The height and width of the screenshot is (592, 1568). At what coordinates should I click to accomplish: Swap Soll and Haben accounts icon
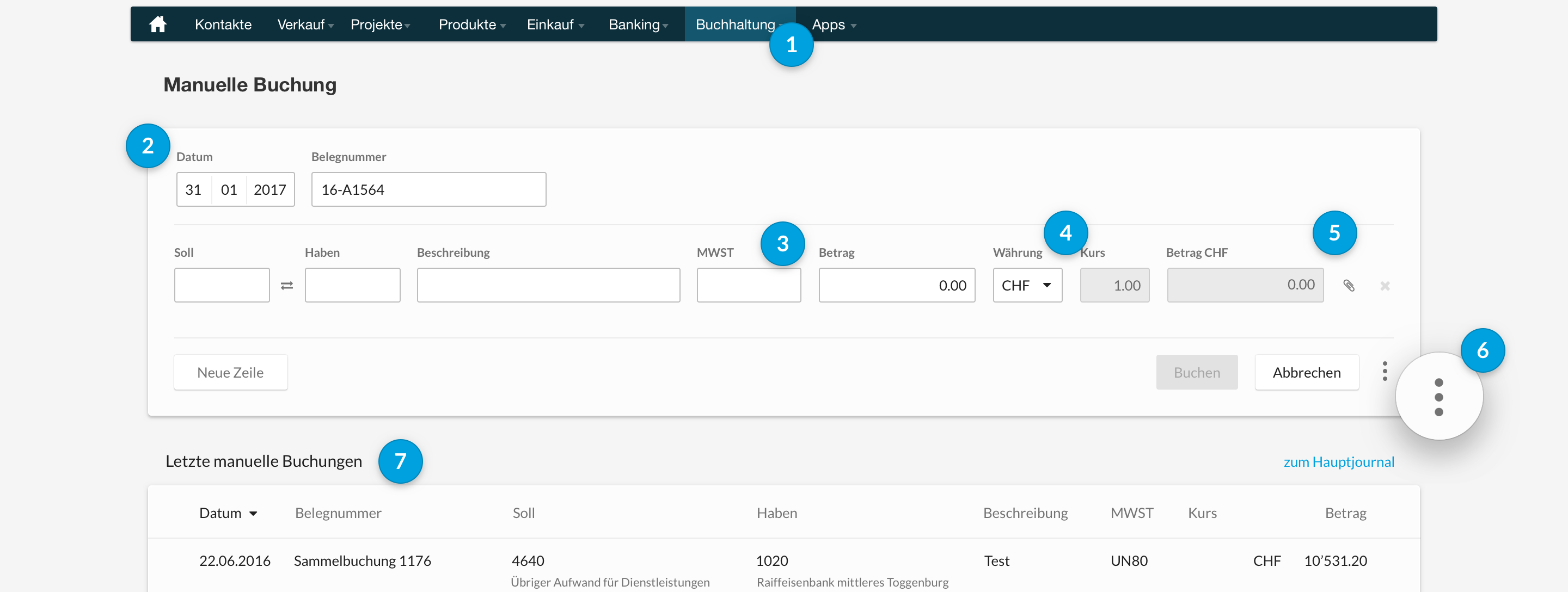[x=287, y=285]
